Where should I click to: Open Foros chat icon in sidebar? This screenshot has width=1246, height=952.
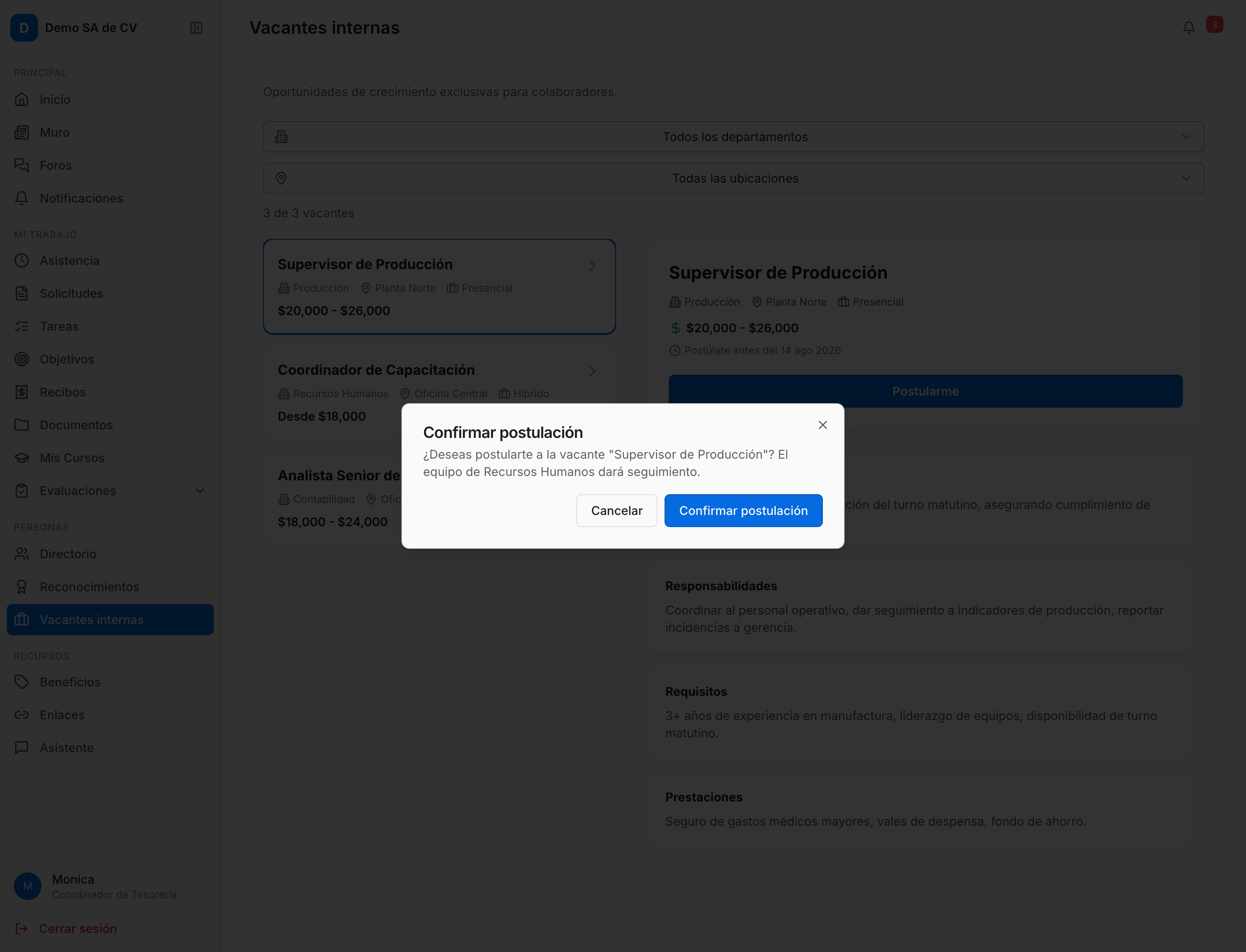22,165
